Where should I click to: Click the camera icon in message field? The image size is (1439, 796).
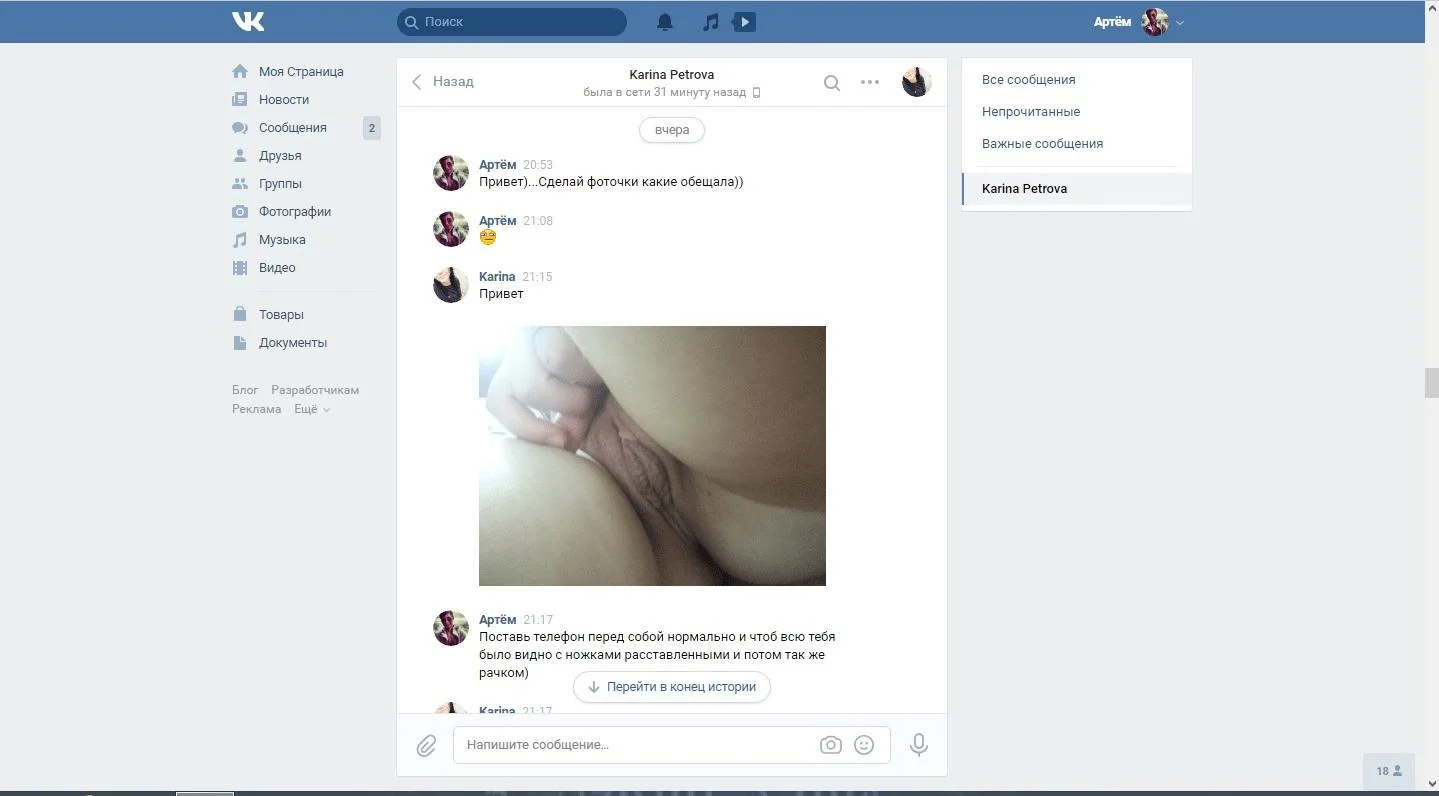pyautogui.click(x=830, y=745)
